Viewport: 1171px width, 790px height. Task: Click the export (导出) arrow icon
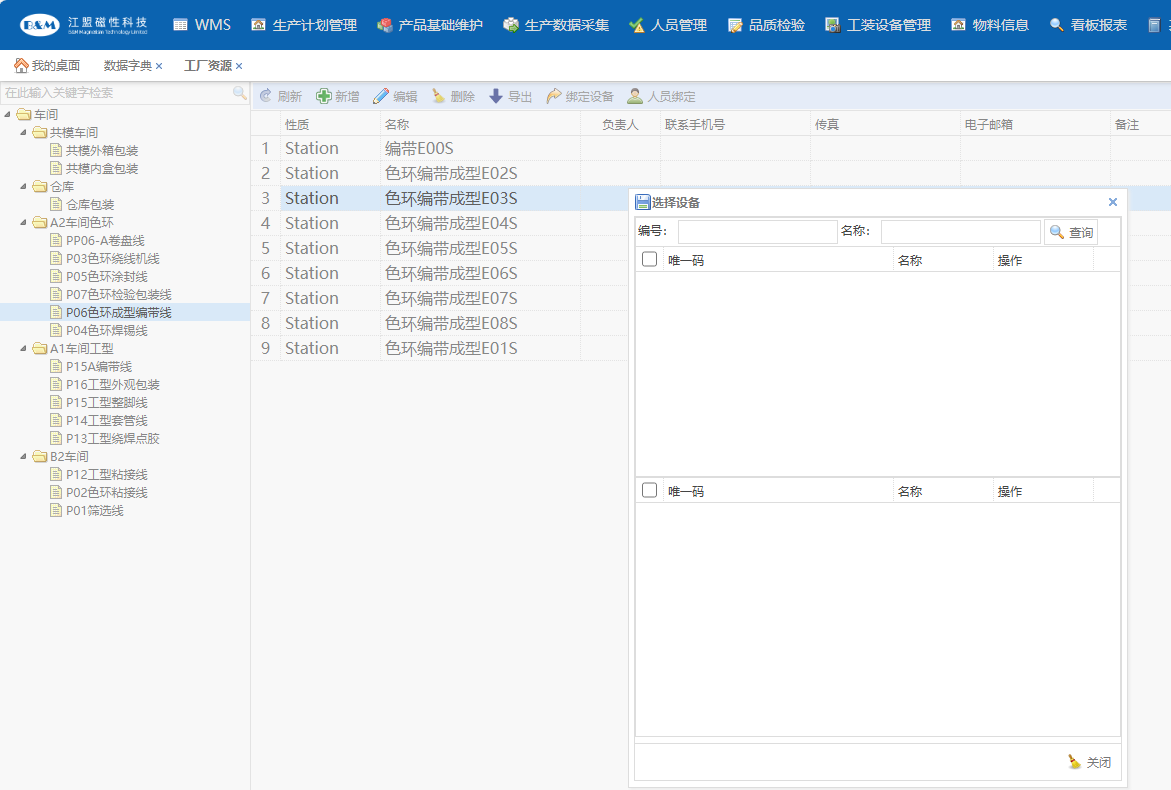click(x=496, y=96)
